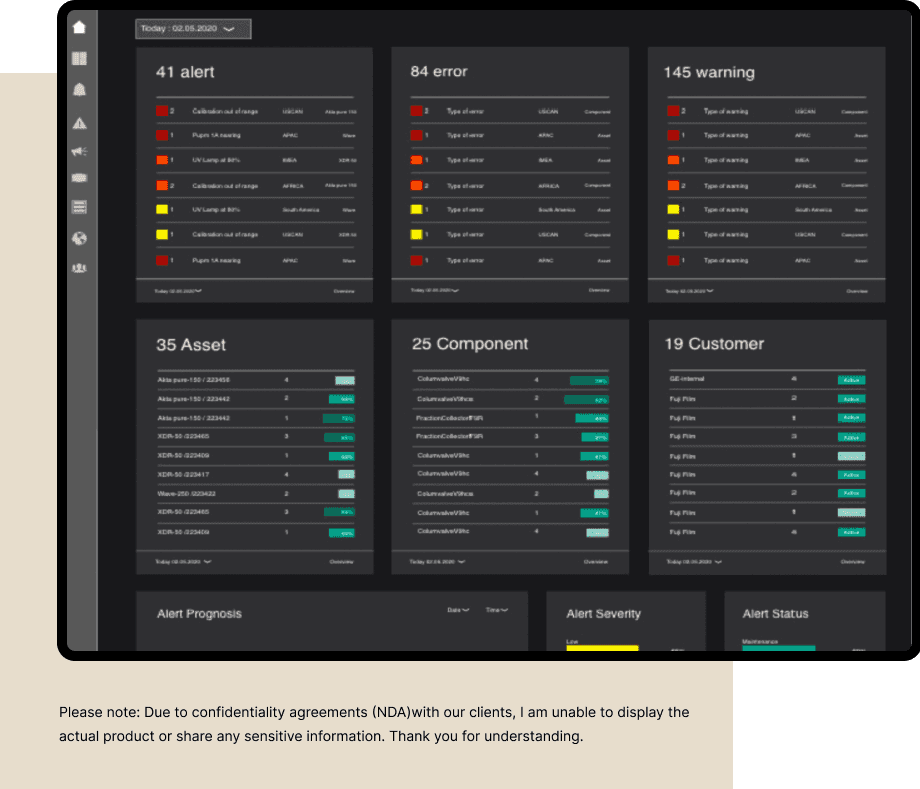Open the top 'Today : 02.05.2020' date dropdown
920x789 pixels.
click(193, 29)
